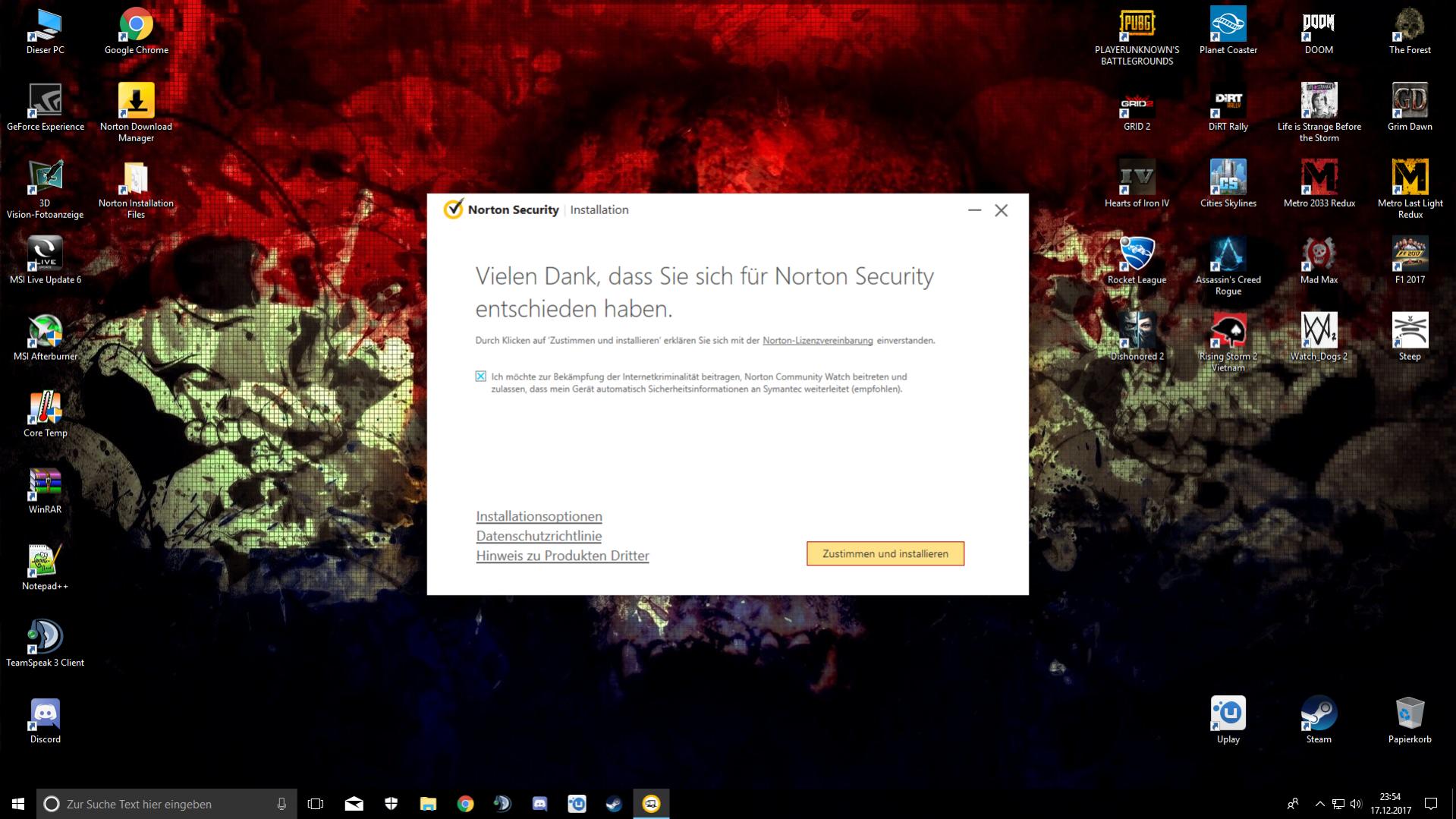Open the clock showing 23:54
The image size is (1456, 819).
(x=1390, y=804)
